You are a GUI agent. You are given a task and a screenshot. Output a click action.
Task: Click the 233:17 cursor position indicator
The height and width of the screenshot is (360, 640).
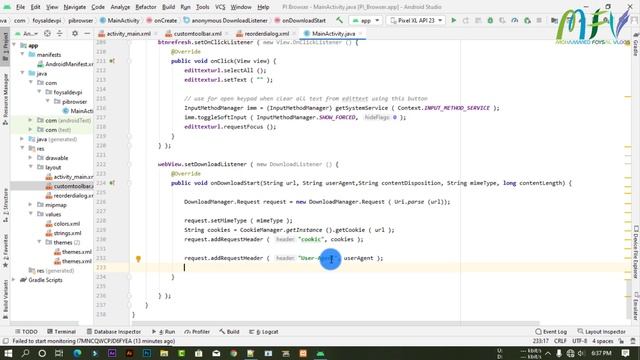pos(540,341)
